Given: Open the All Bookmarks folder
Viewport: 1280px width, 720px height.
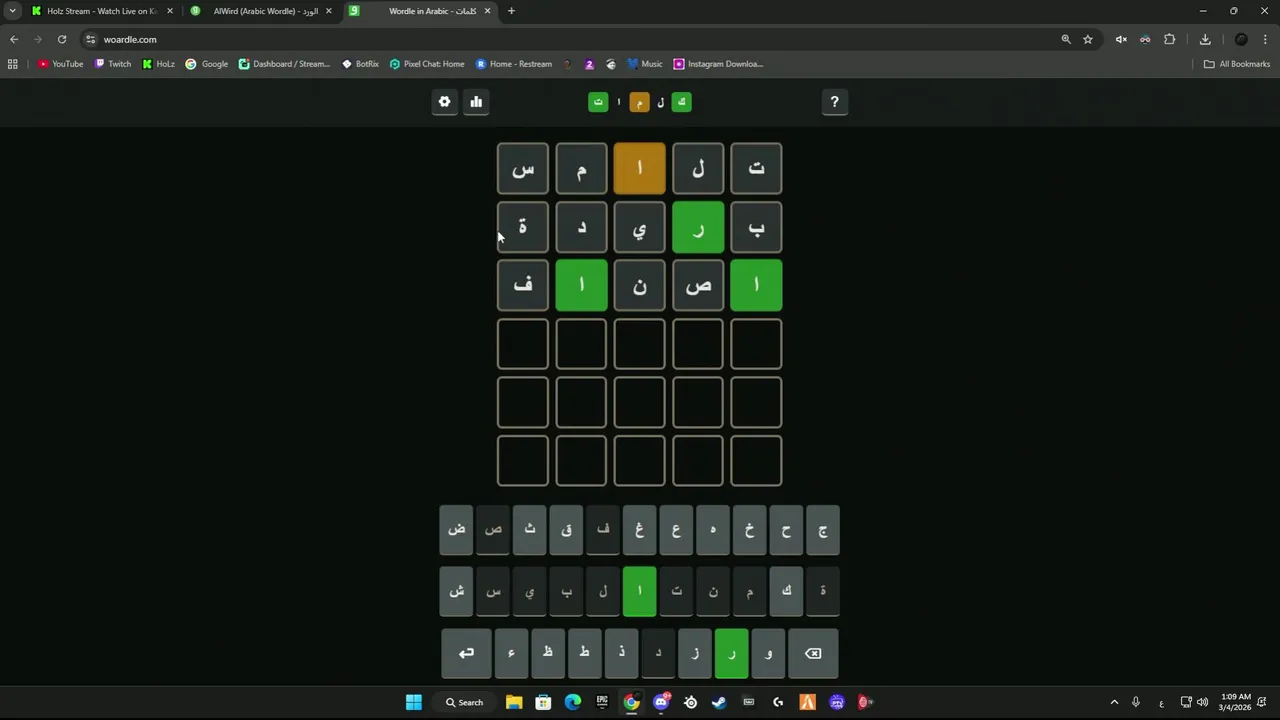Looking at the screenshot, I should pyautogui.click(x=1237, y=64).
